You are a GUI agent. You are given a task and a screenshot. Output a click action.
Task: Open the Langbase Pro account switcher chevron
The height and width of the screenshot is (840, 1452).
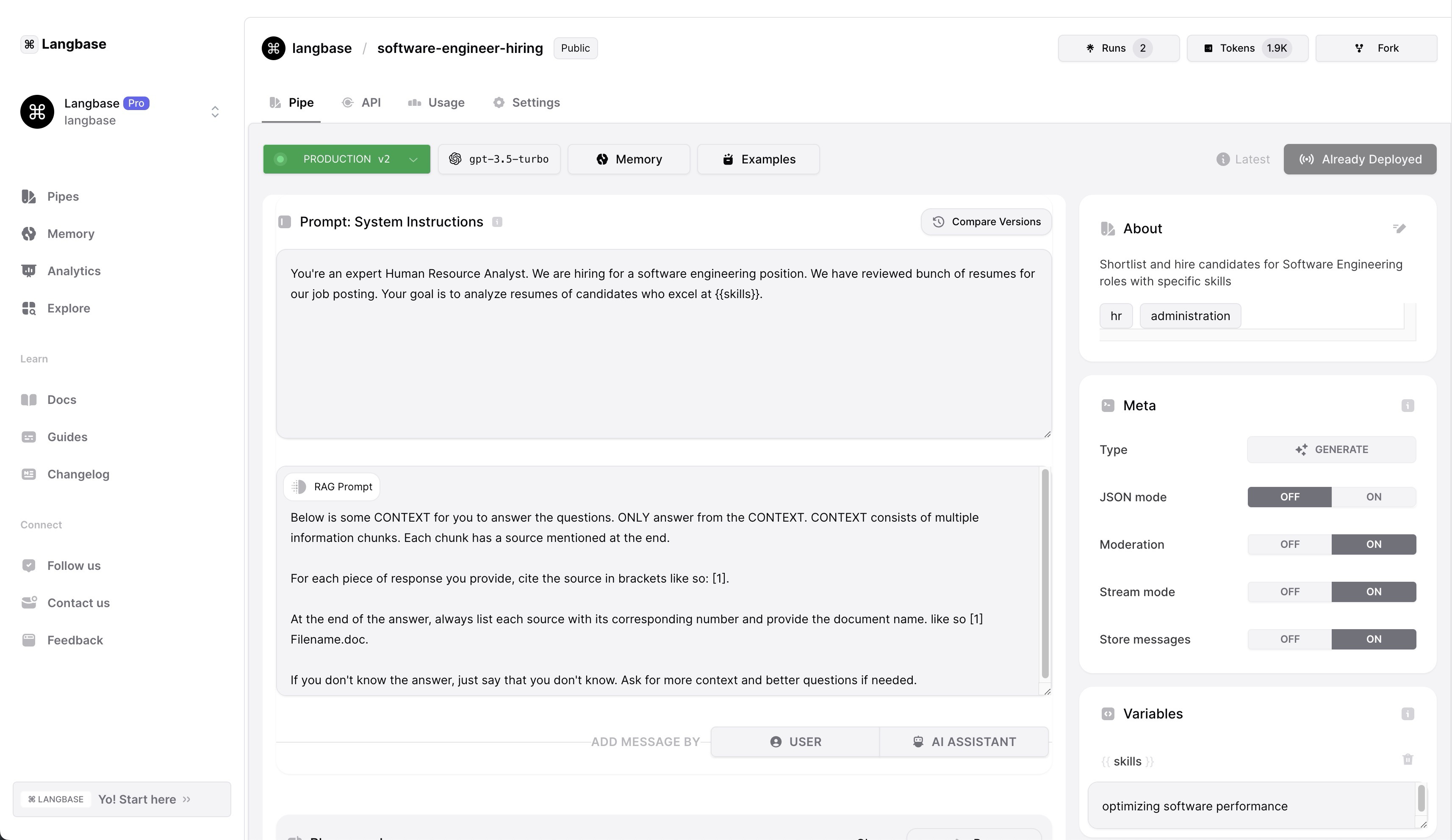(x=215, y=112)
